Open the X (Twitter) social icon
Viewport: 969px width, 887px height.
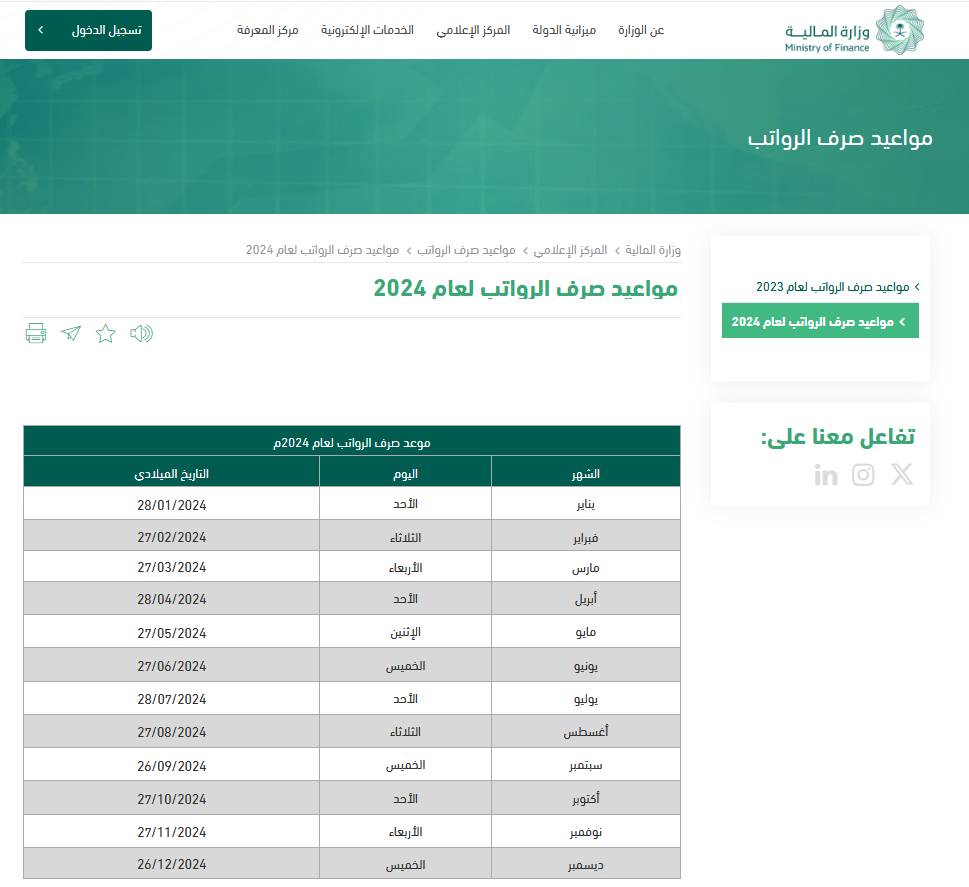902,475
